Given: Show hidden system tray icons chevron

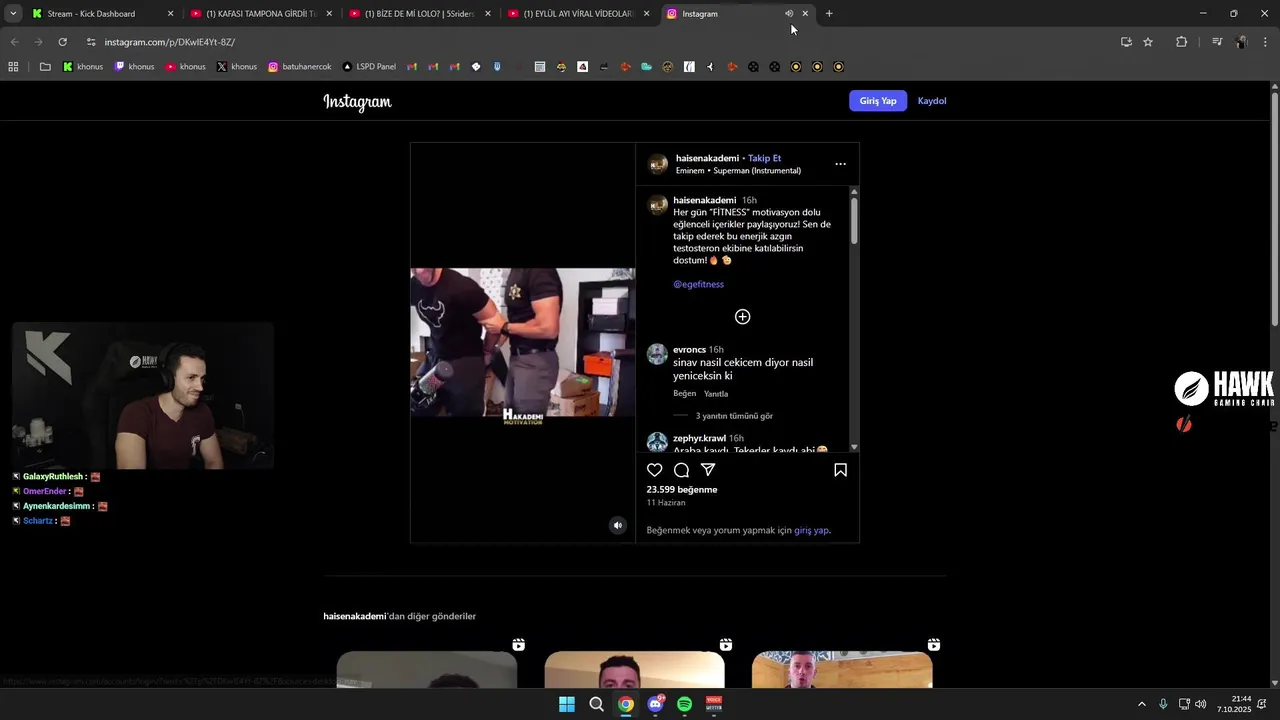Looking at the screenshot, I should [1142, 704].
